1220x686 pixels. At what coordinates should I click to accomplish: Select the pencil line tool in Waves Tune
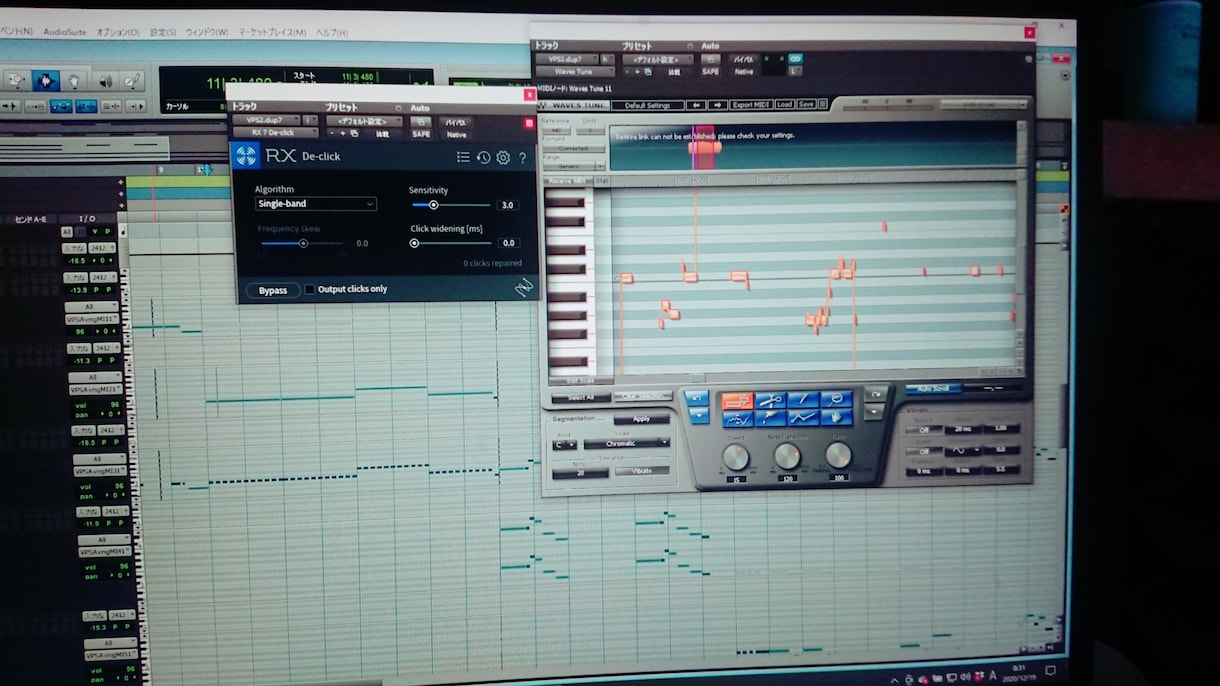click(803, 400)
